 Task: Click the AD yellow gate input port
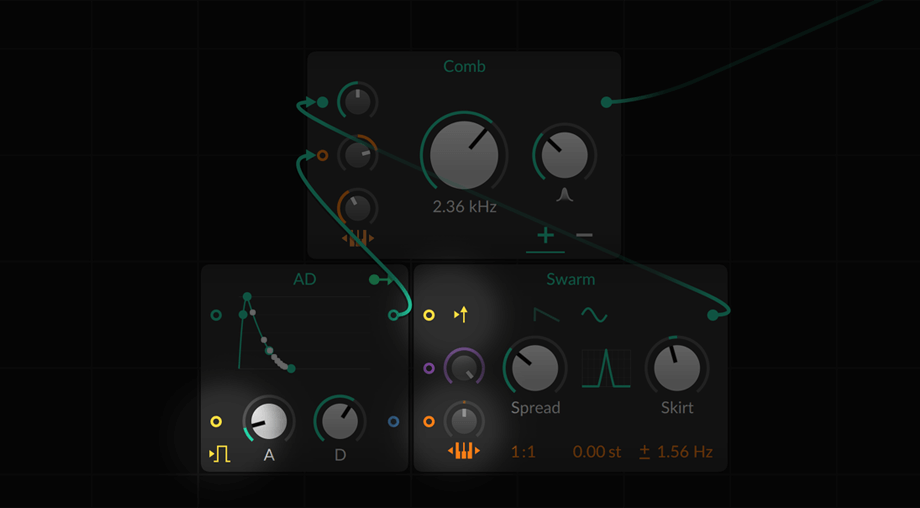click(x=216, y=421)
